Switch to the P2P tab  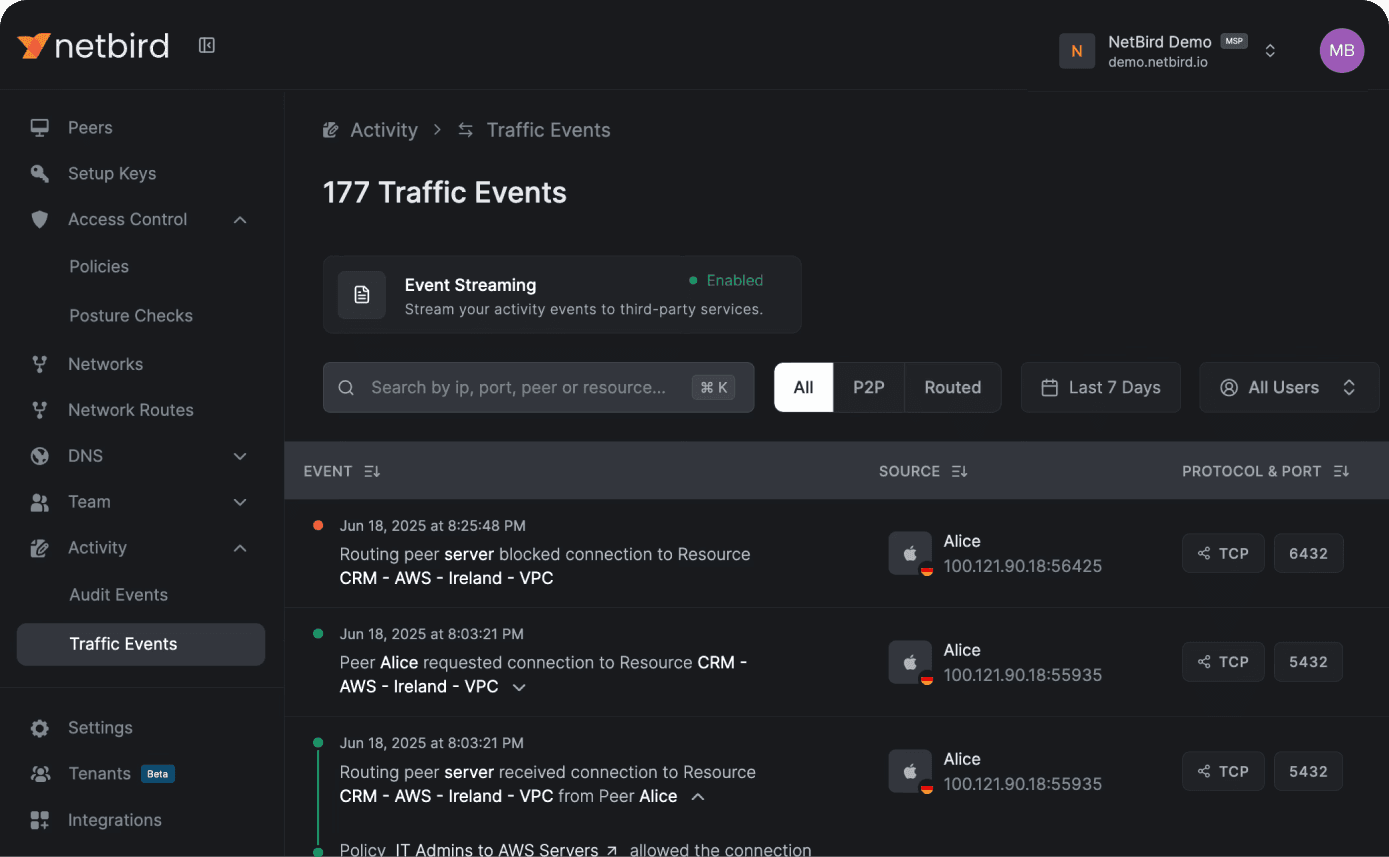[x=868, y=387]
